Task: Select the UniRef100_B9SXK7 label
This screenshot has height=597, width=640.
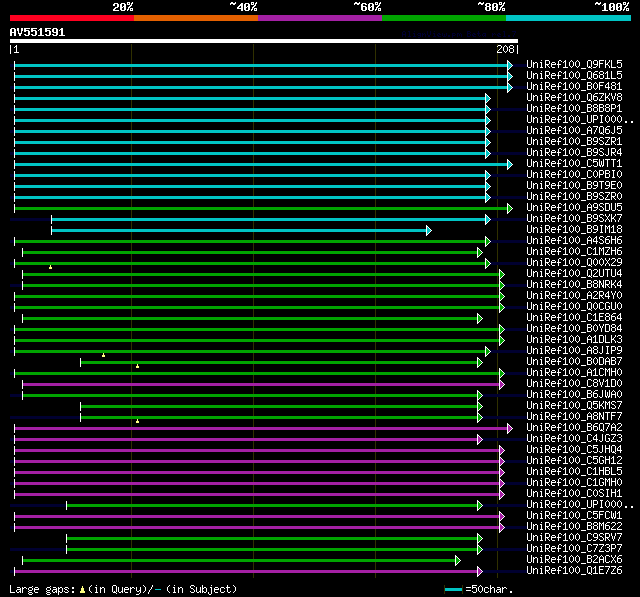Action: click(574, 218)
